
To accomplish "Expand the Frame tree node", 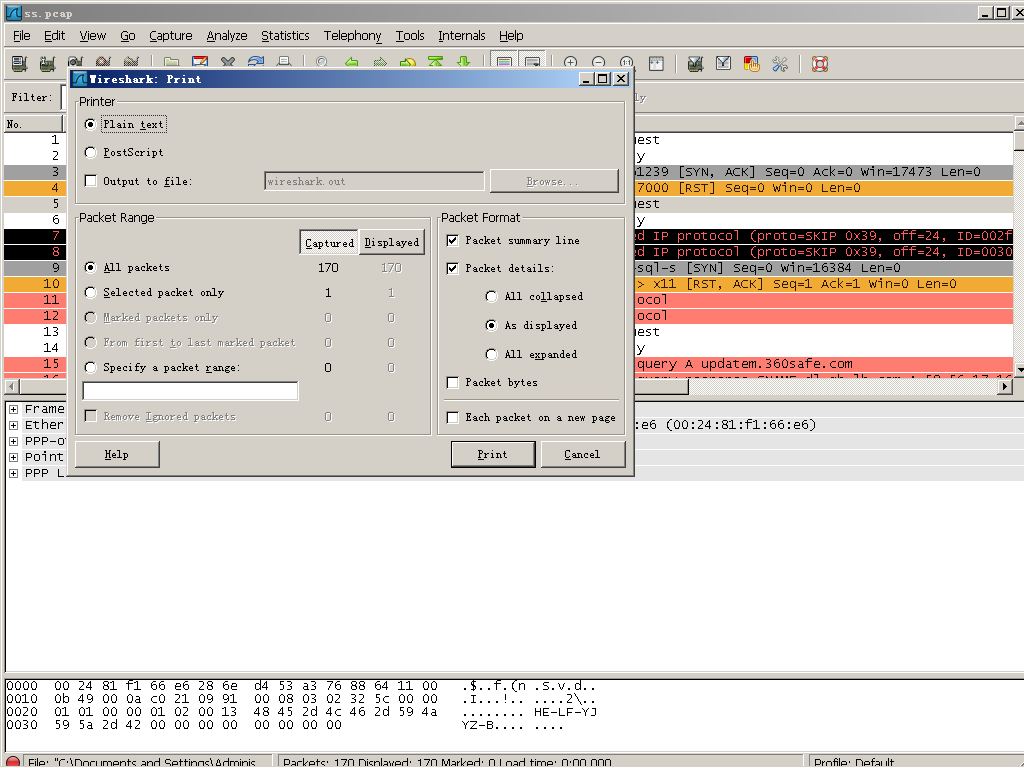I will [13, 409].
